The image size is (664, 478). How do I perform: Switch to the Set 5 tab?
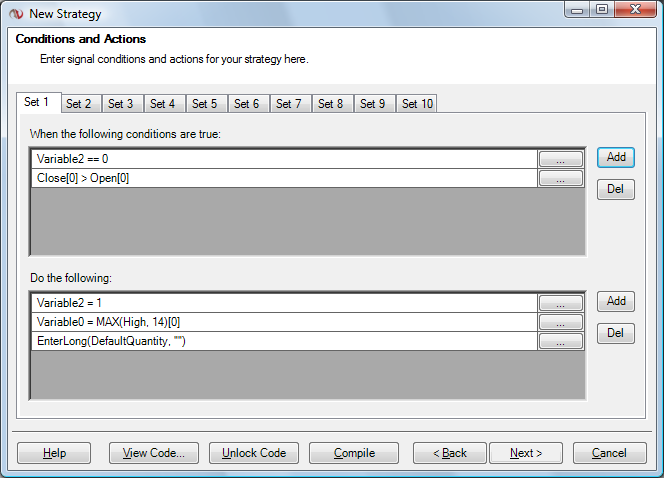click(205, 104)
